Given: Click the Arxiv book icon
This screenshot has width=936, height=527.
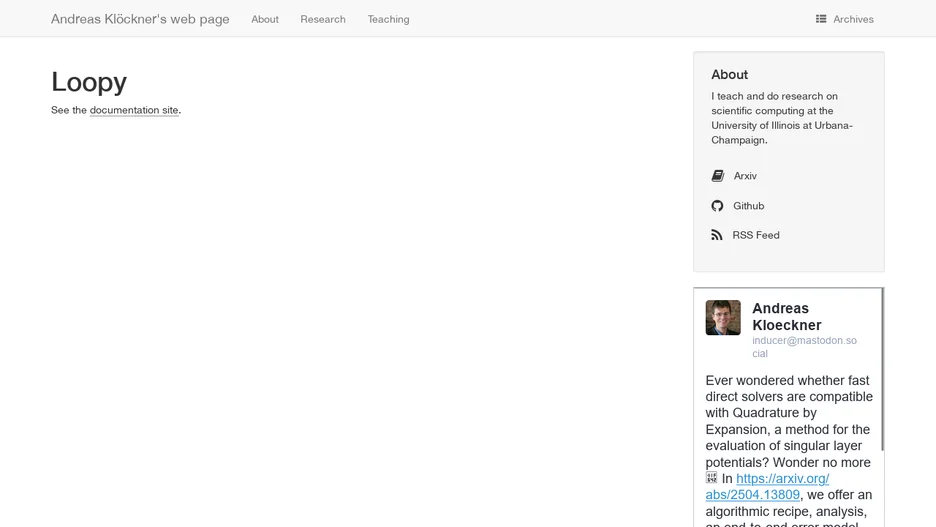Looking at the screenshot, I should point(718,175).
